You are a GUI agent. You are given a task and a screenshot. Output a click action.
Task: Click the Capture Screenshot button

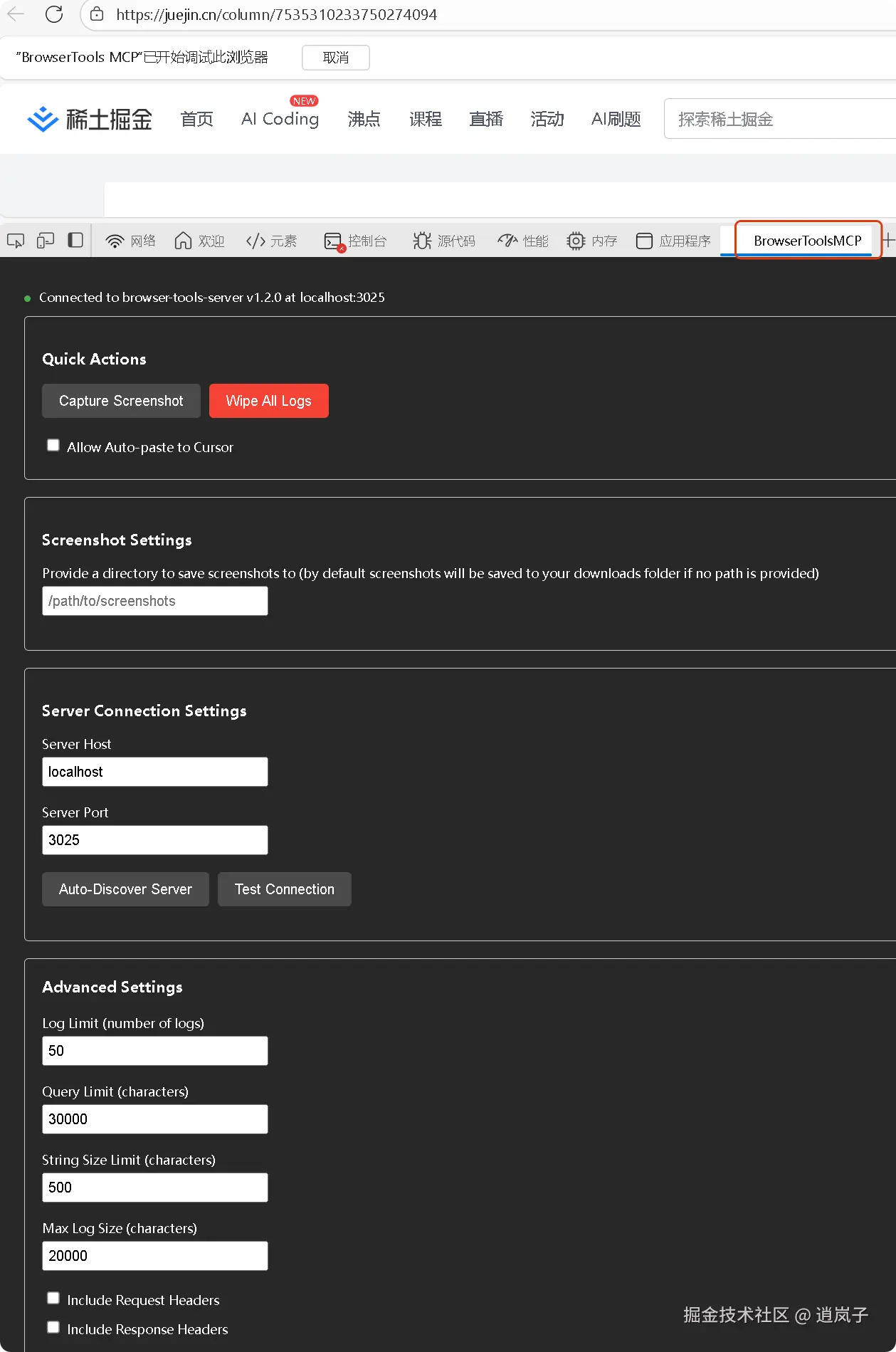point(121,401)
